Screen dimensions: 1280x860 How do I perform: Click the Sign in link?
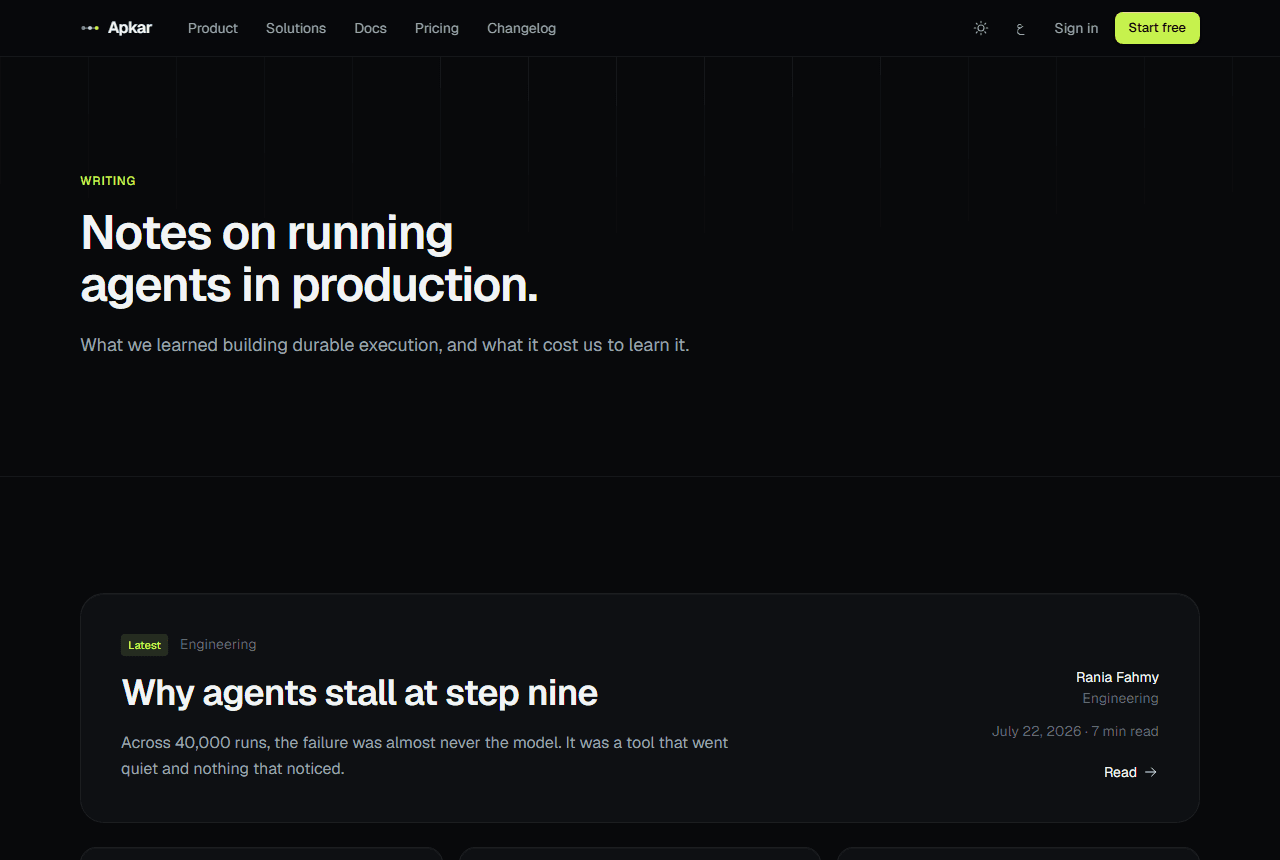coord(1076,28)
